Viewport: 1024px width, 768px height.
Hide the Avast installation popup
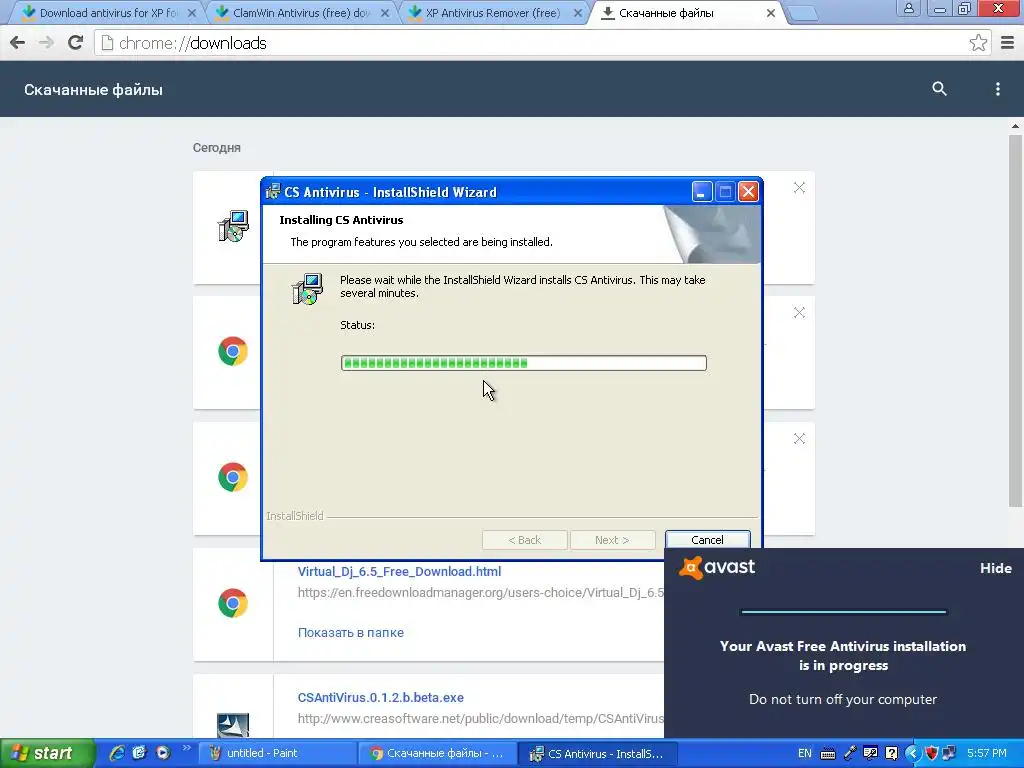995,568
